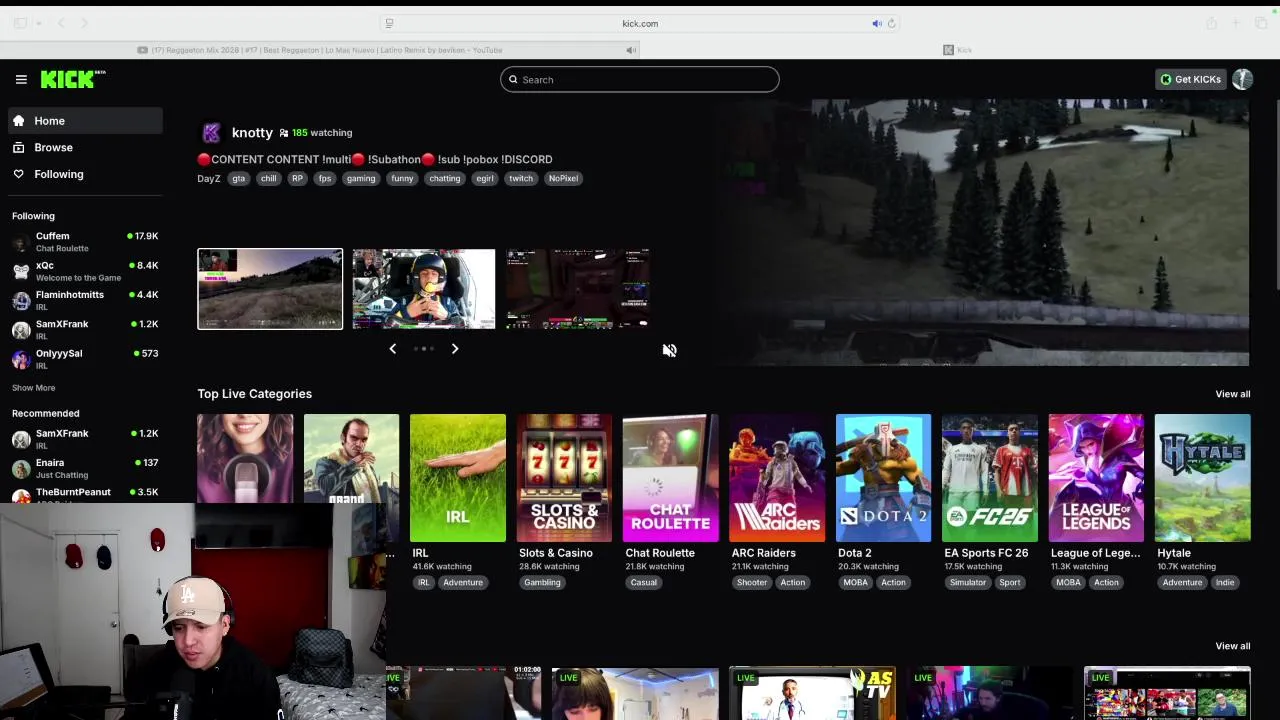Viewport: 1280px width, 720px height.
Task: Click the egirl tag
Action: click(x=485, y=179)
